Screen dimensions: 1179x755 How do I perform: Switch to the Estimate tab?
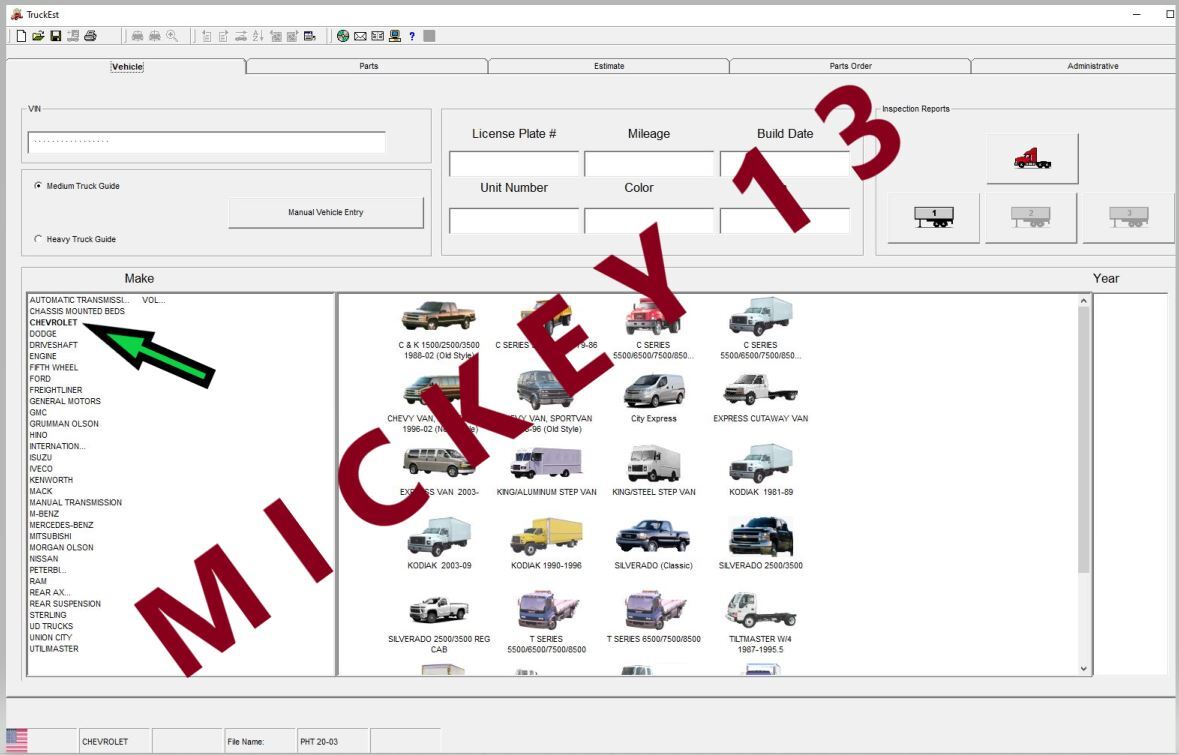click(609, 66)
